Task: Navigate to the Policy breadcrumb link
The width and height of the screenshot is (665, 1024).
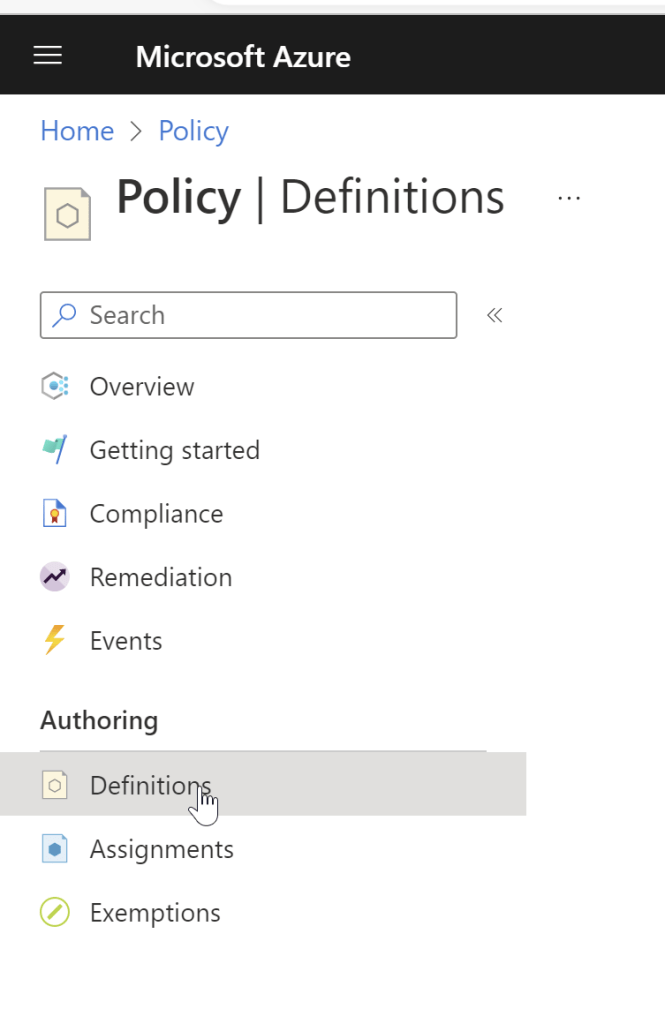Action: click(x=193, y=131)
